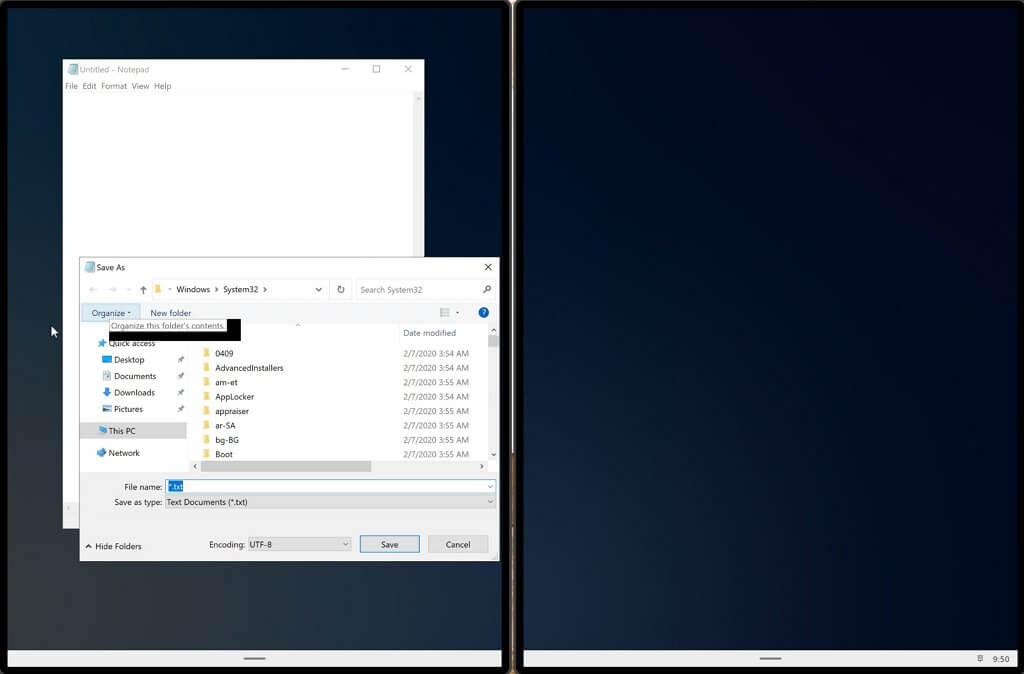The image size is (1024, 674).
Task: Select the 0409 folder
Action: 224,353
